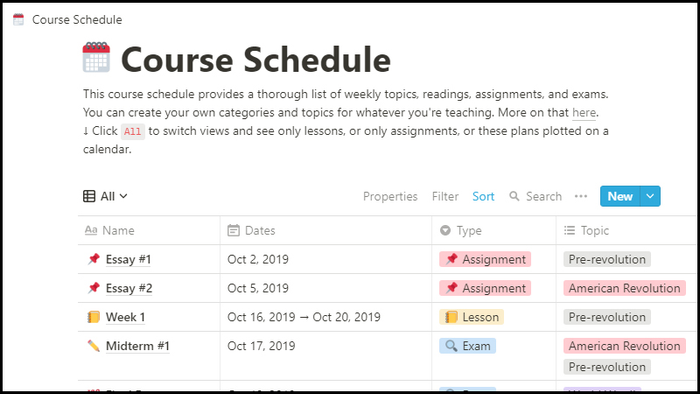The width and height of the screenshot is (700, 394).
Task: Click the pink Assignment tag in Essay #2 row
Action: pos(485,288)
